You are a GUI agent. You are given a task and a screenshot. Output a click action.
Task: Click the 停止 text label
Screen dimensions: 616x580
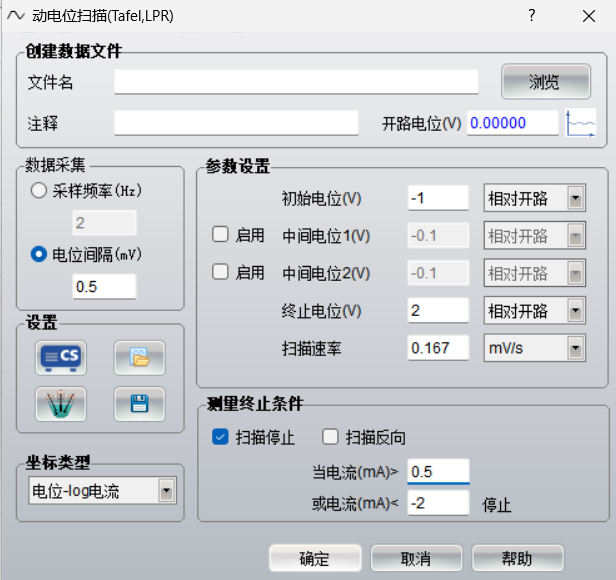coord(497,505)
